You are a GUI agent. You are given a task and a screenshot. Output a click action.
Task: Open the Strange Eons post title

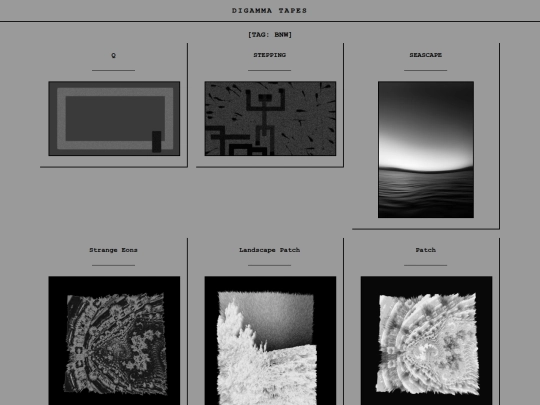click(x=113, y=250)
